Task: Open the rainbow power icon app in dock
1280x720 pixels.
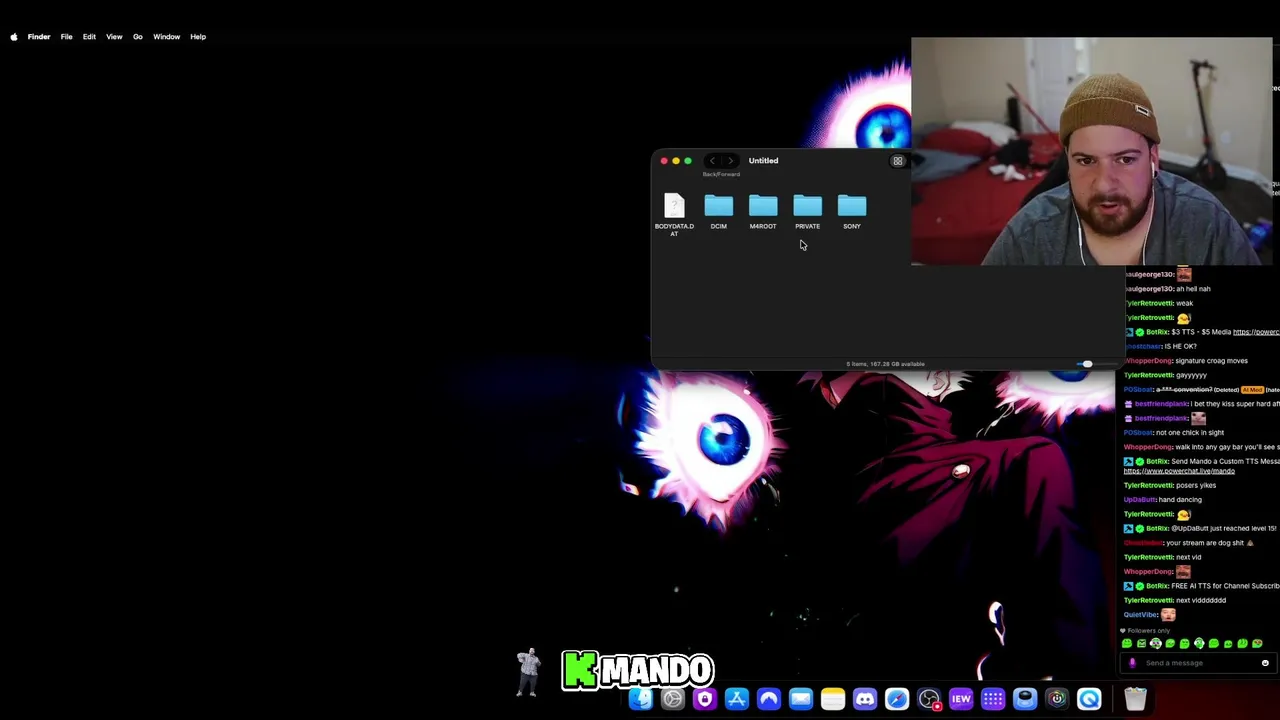Action: 1057,699
